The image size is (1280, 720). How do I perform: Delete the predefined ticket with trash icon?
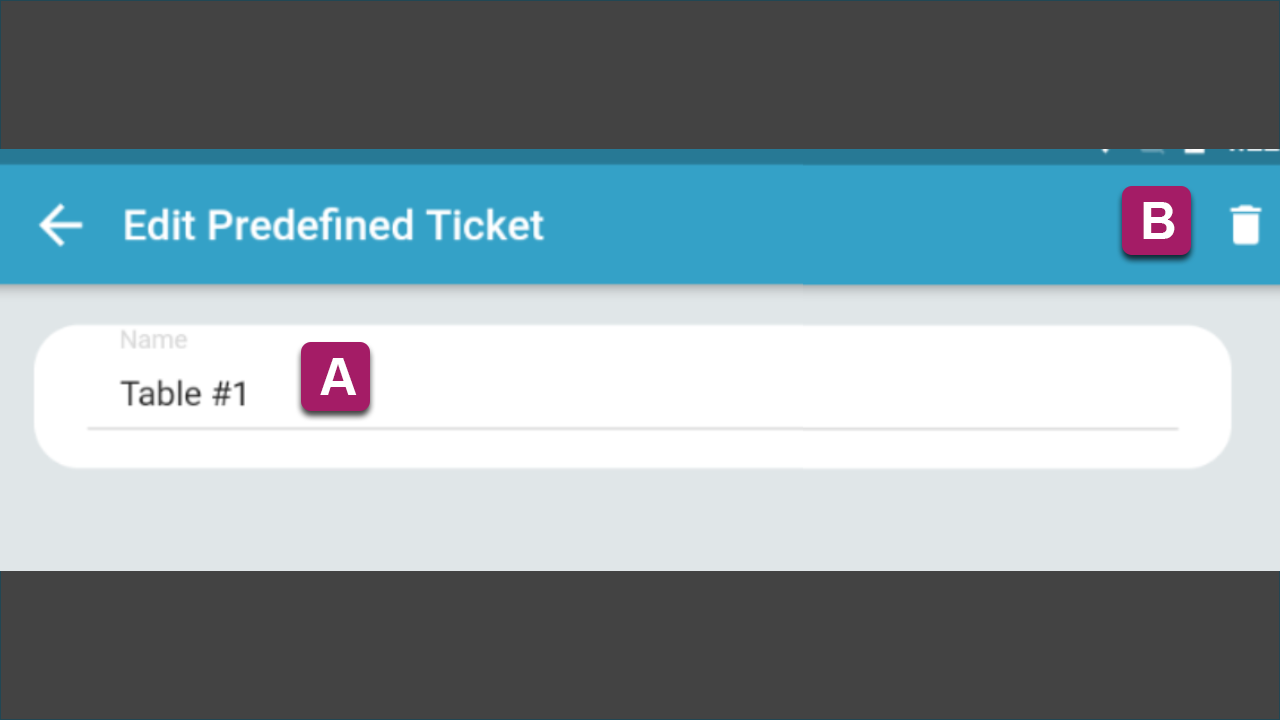1245,225
